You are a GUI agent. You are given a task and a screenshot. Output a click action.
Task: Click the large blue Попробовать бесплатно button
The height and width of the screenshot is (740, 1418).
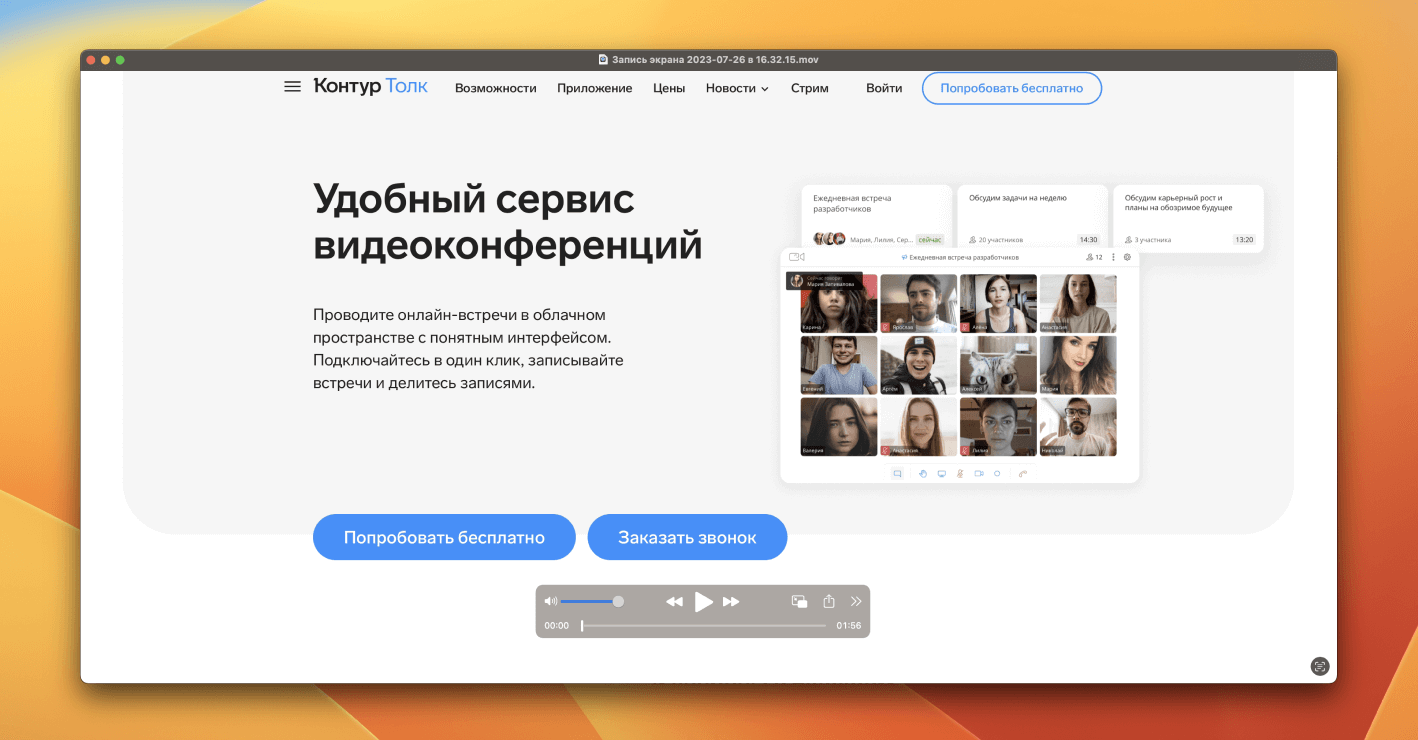click(444, 537)
